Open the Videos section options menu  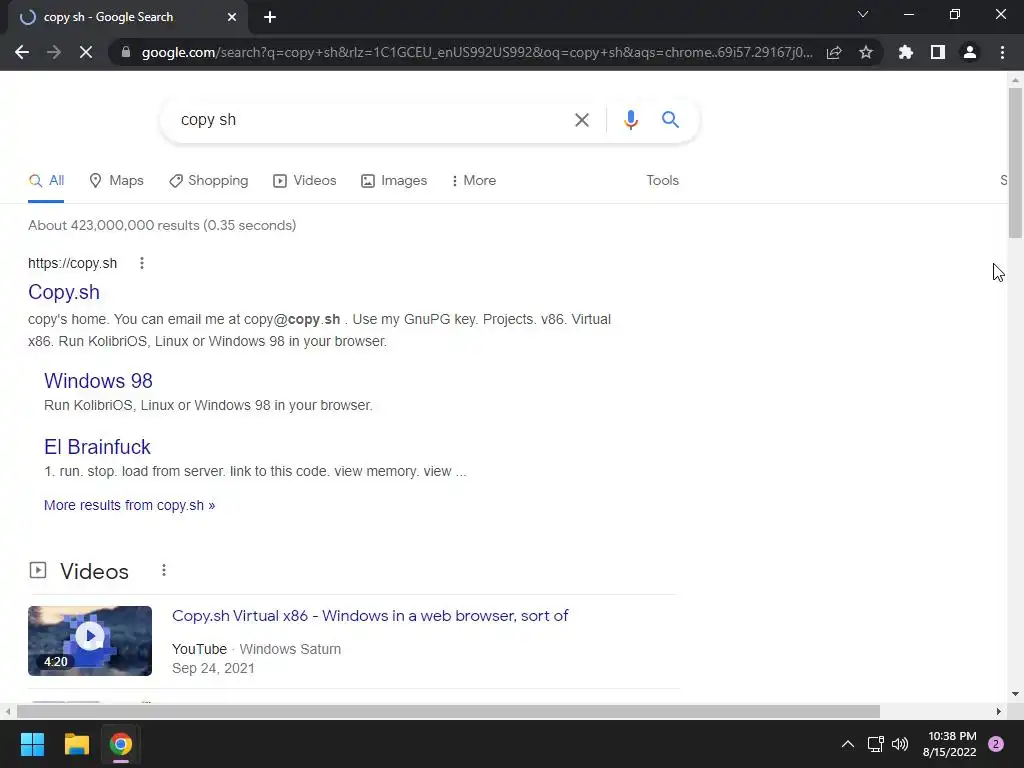click(164, 571)
